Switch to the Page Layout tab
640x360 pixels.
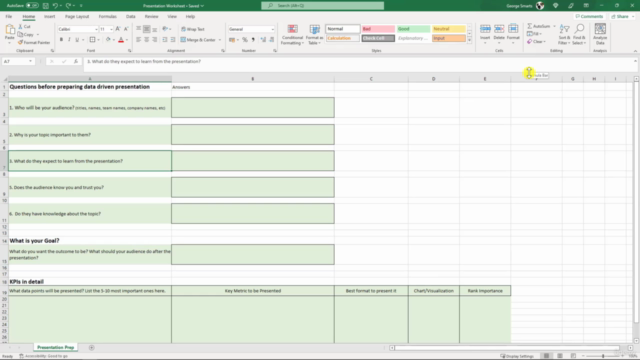tap(77, 17)
